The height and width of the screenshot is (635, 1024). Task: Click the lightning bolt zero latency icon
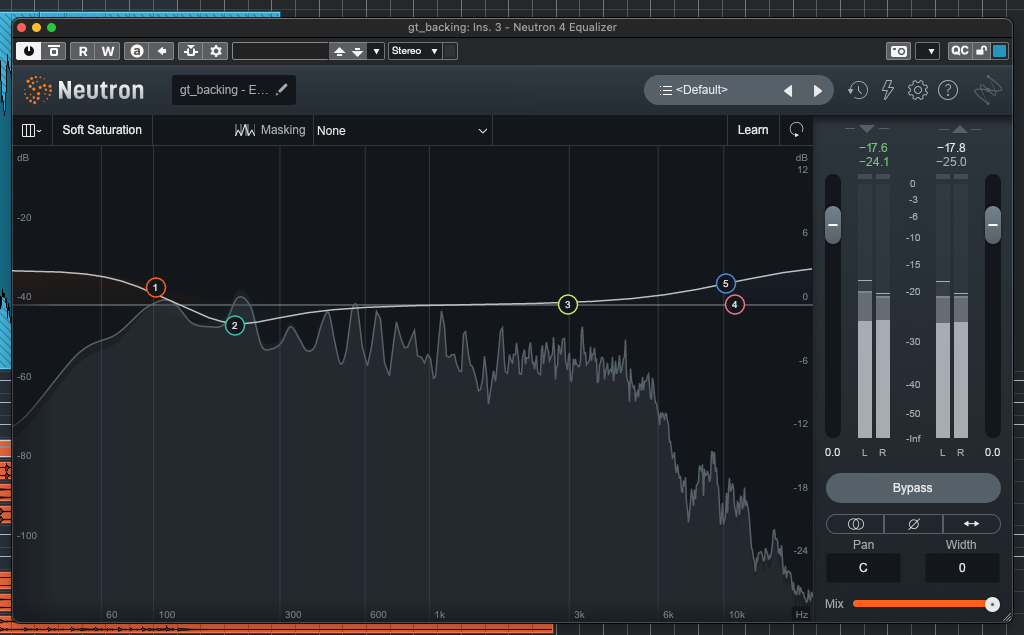pyautogui.click(x=888, y=90)
